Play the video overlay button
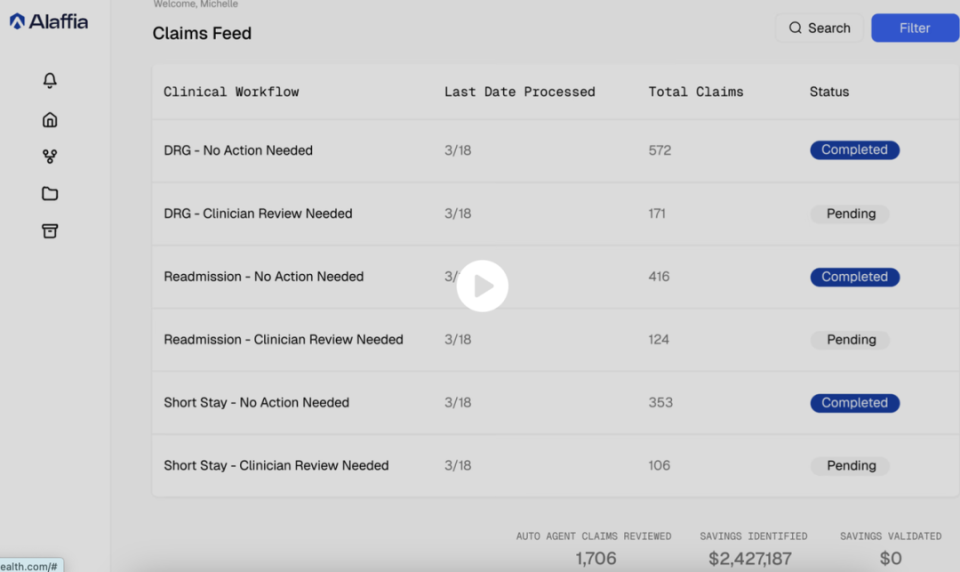 coord(482,286)
